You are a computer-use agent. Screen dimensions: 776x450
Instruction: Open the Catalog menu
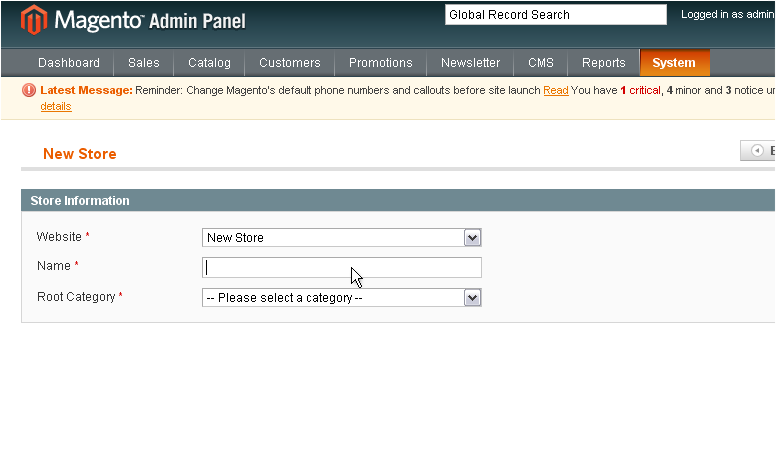[209, 63]
